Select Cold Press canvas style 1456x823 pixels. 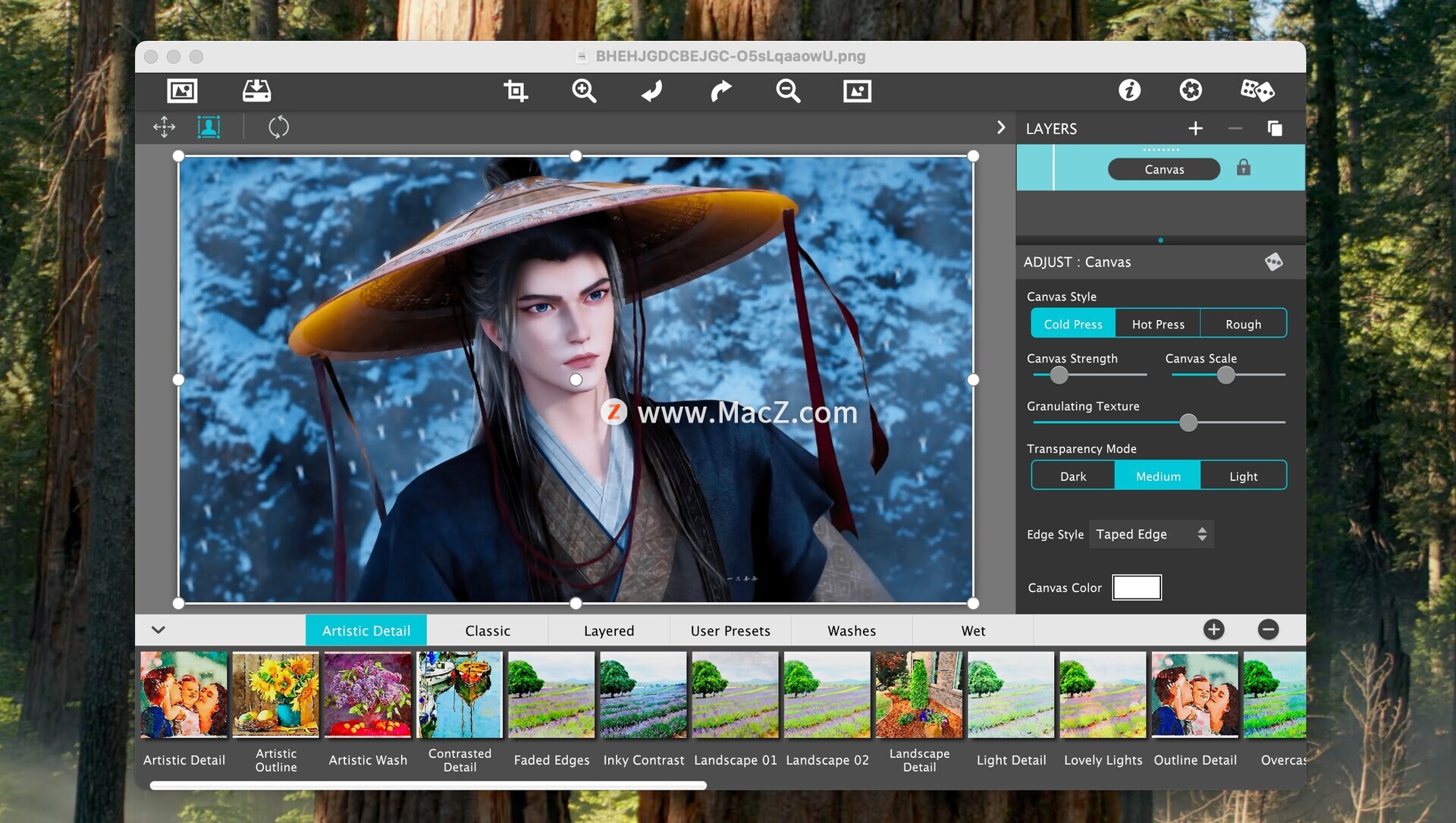pyautogui.click(x=1073, y=324)
